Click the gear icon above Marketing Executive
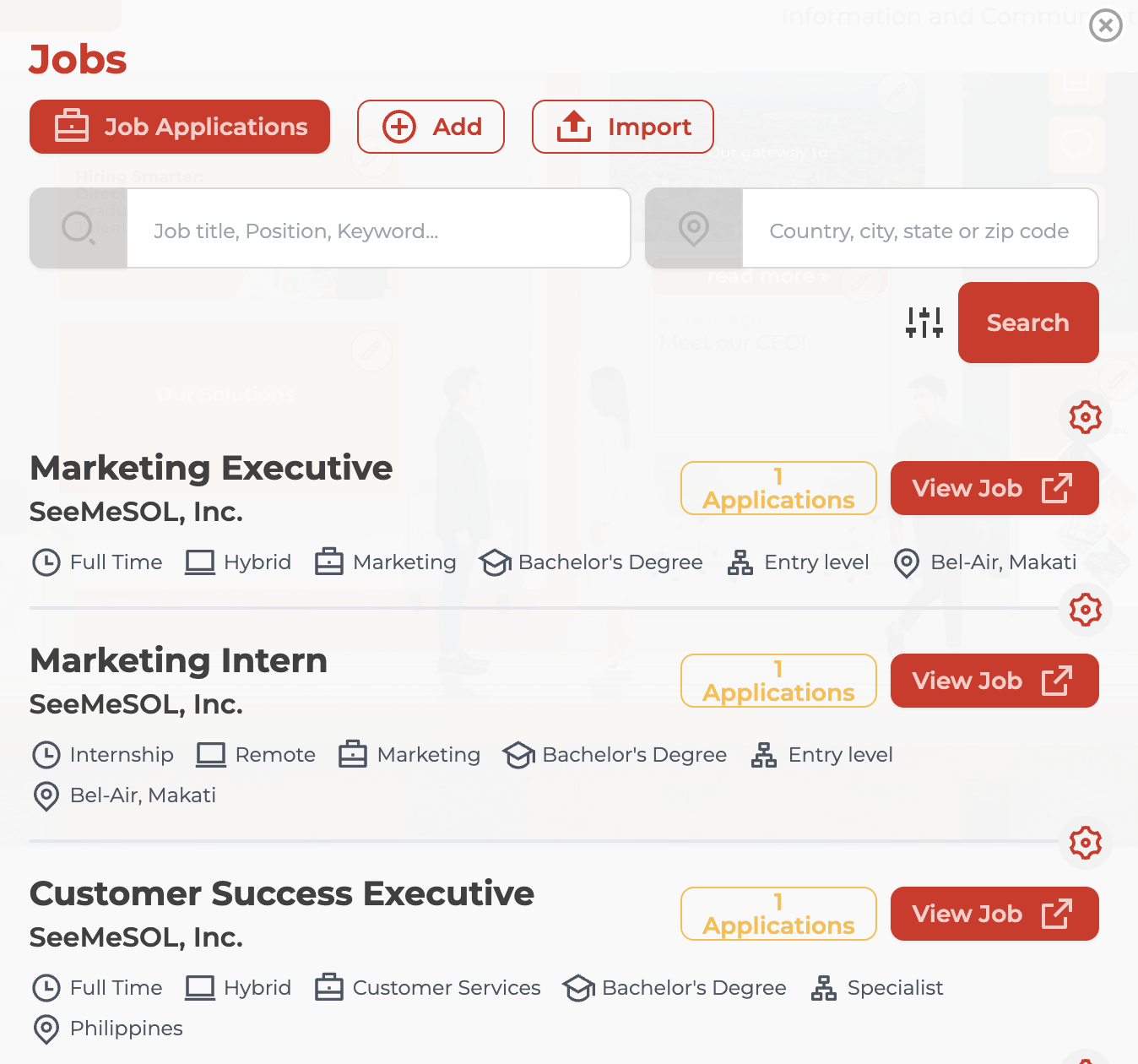 (1086, 417)
